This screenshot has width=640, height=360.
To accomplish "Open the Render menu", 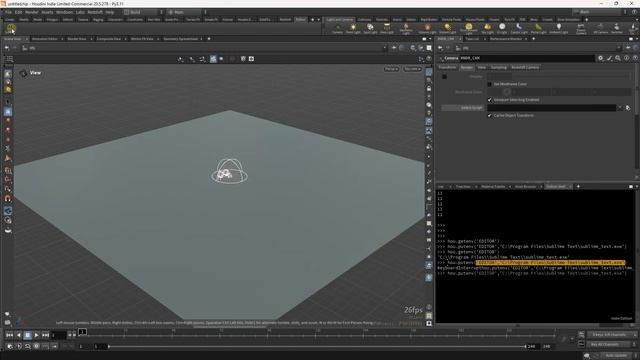I will 31,12.
